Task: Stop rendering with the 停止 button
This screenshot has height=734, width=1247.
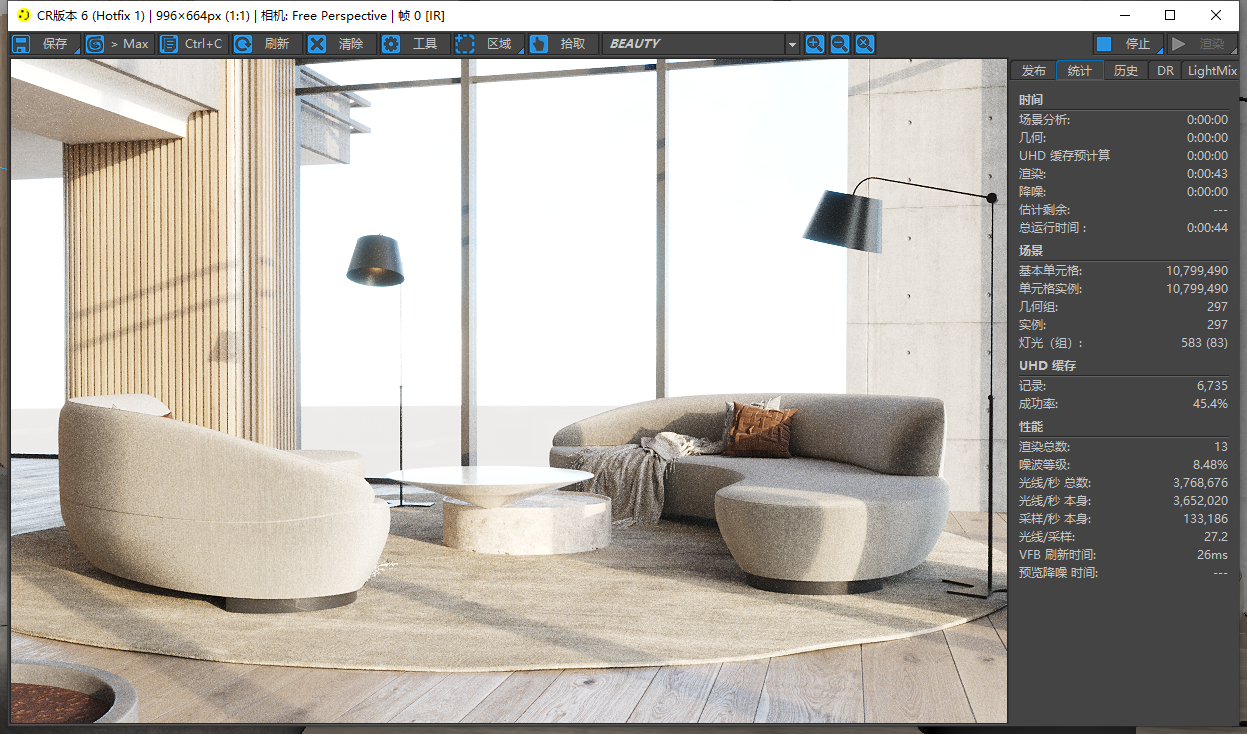Action: point(1126,44)
